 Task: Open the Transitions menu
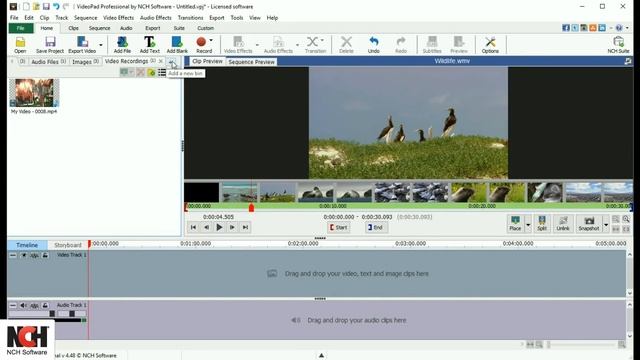(x=190, y=18)
